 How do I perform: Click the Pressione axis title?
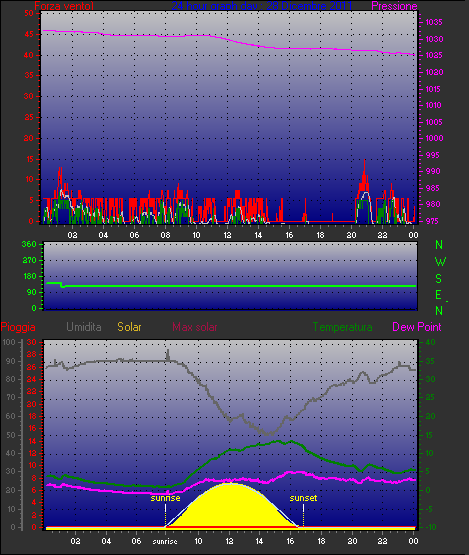tap(394, 6)
